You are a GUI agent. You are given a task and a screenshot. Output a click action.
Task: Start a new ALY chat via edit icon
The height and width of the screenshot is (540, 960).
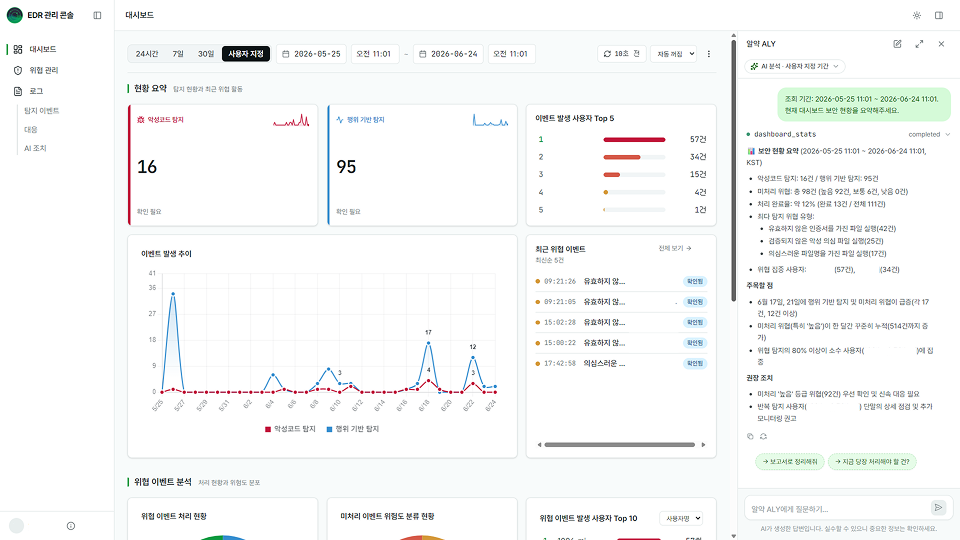897,44
